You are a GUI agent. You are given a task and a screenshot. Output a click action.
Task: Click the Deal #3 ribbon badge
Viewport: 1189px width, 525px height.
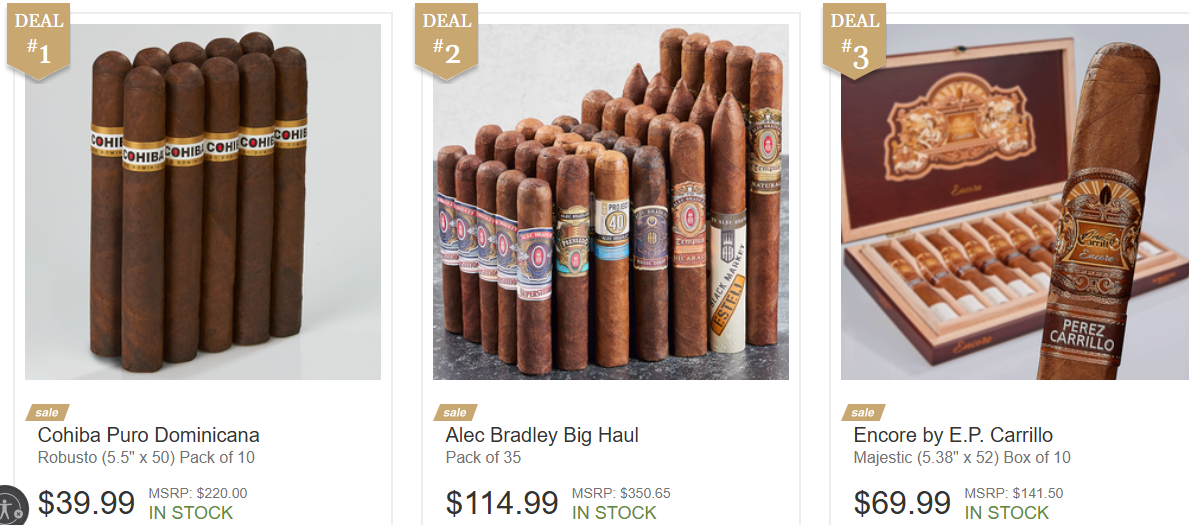[x=855, y=40]
